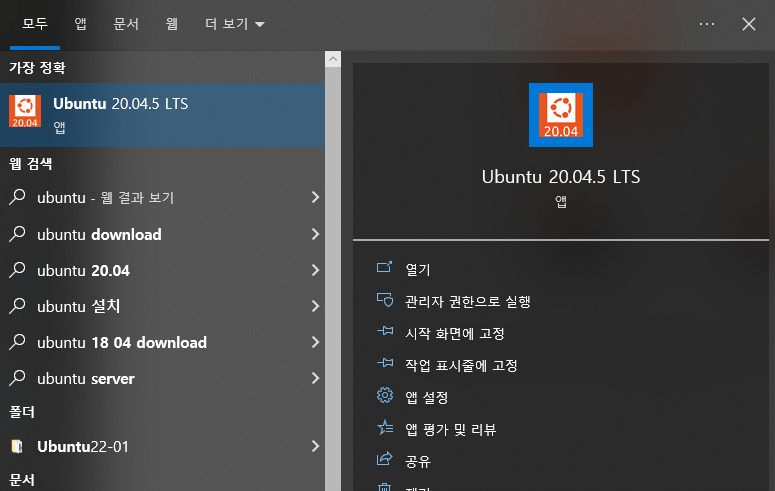This screenshot has height=491, width=775.
Task: Switch to the 웹 tab
Action: [x=172, y=24]
